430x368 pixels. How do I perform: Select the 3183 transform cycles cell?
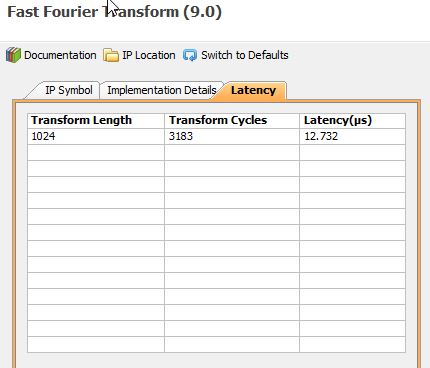click(x=232, y=136)
